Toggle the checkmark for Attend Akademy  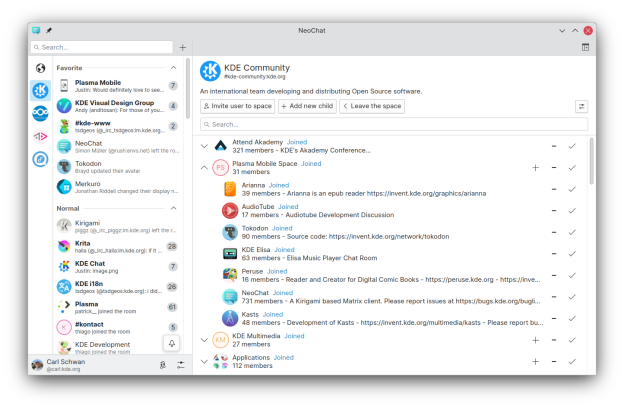click(572, 146)
